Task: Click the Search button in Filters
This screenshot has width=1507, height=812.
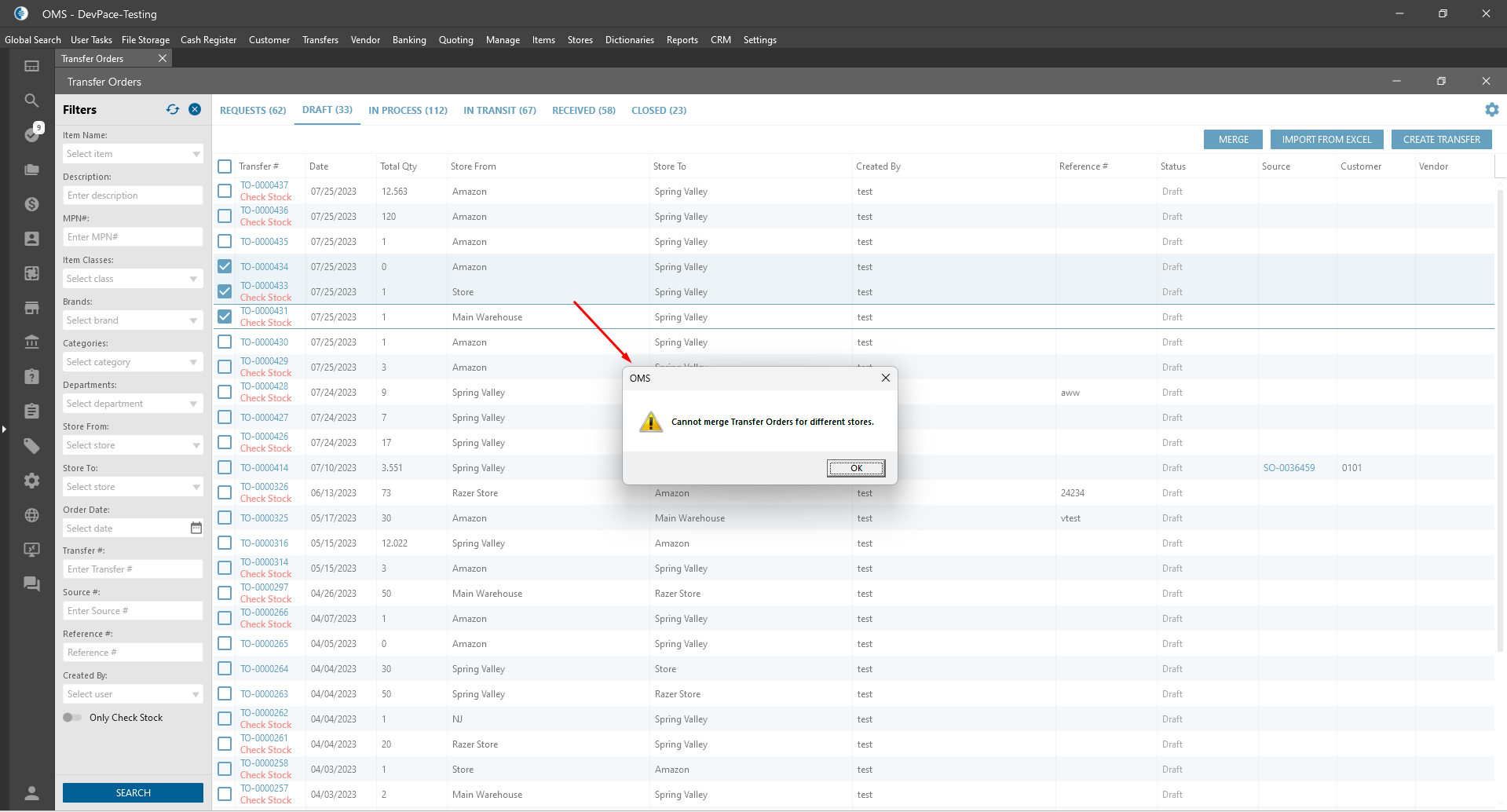Action: tap(133, 793)
